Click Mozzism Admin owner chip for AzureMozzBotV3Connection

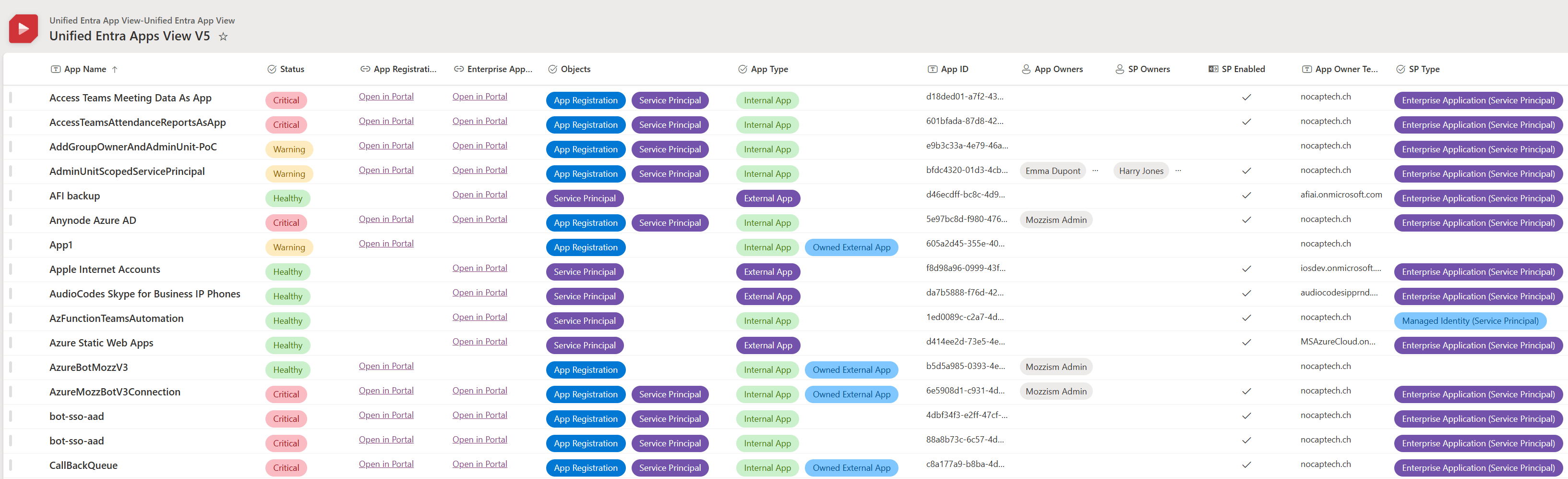pyautogui.click(x=1055, y=391)
